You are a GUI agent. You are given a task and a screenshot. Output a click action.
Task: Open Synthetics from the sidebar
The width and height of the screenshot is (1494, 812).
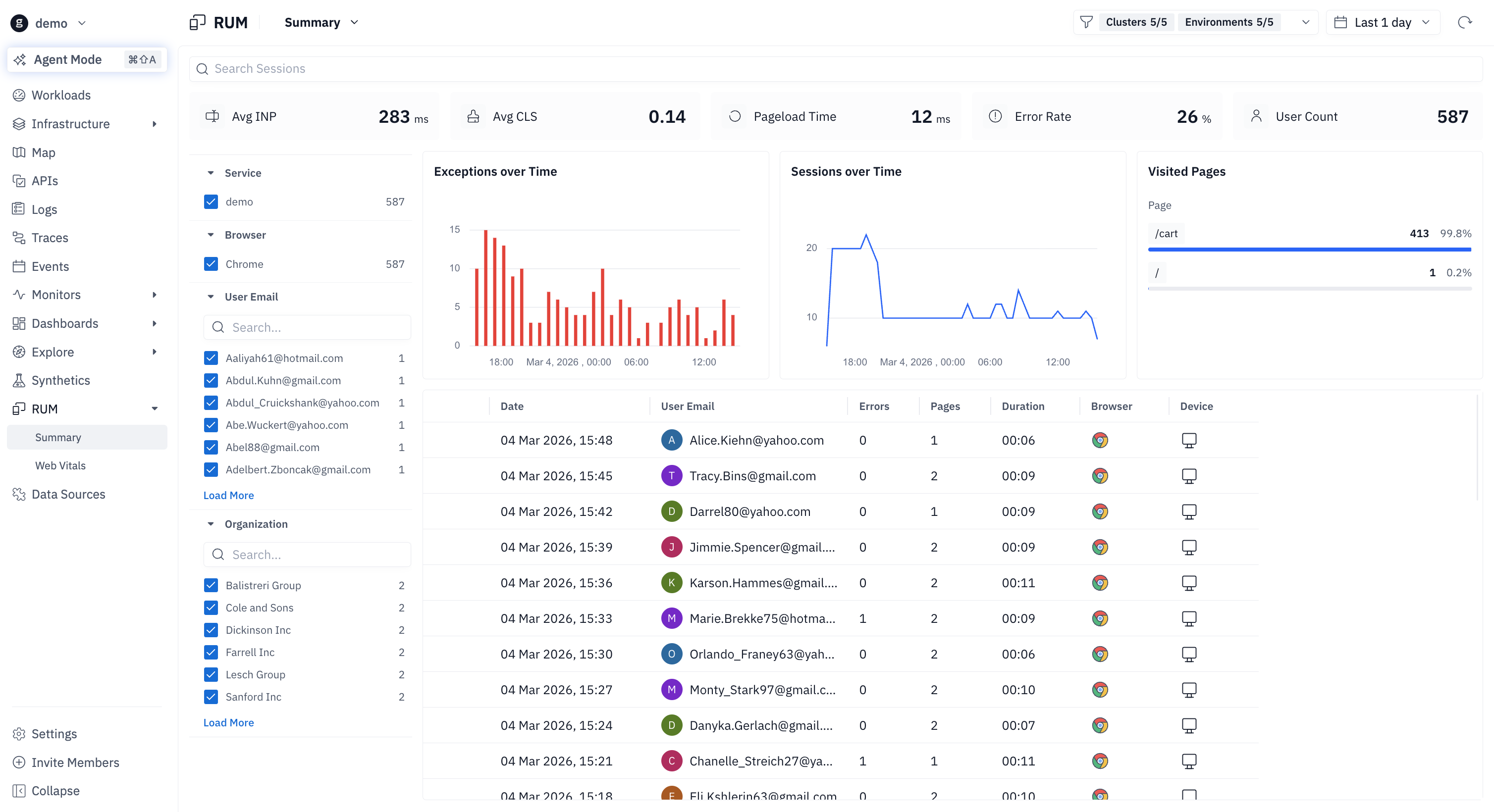pyautogui.click(x=60, y=380)
